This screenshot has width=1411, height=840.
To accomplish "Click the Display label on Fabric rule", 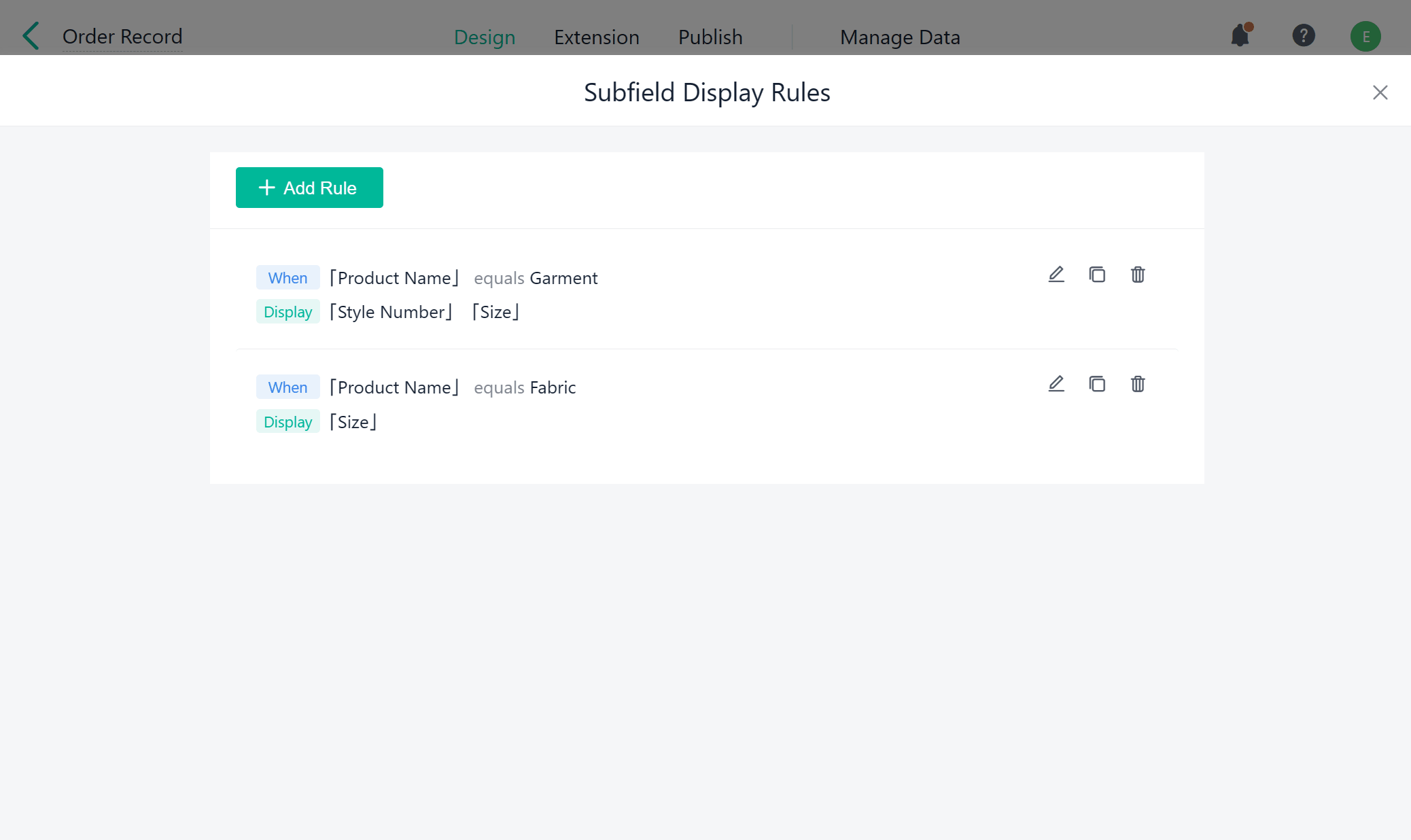I will (288, 421).
